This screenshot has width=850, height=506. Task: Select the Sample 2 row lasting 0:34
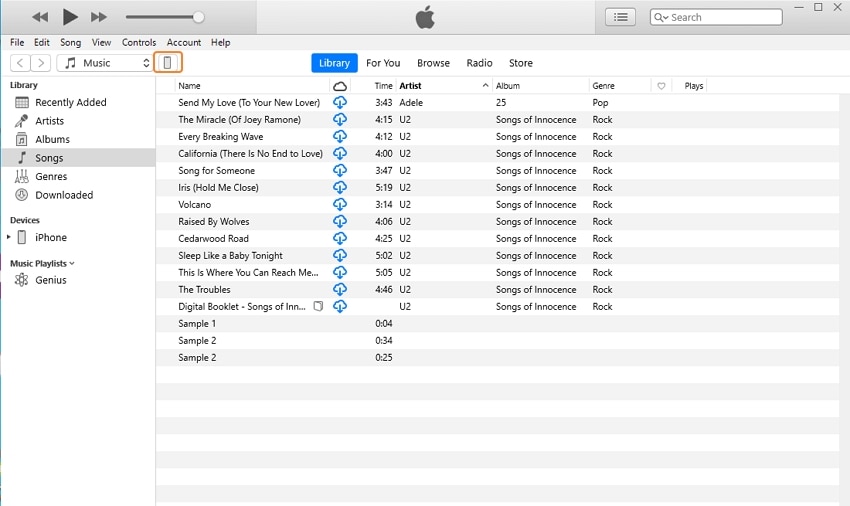498,341
